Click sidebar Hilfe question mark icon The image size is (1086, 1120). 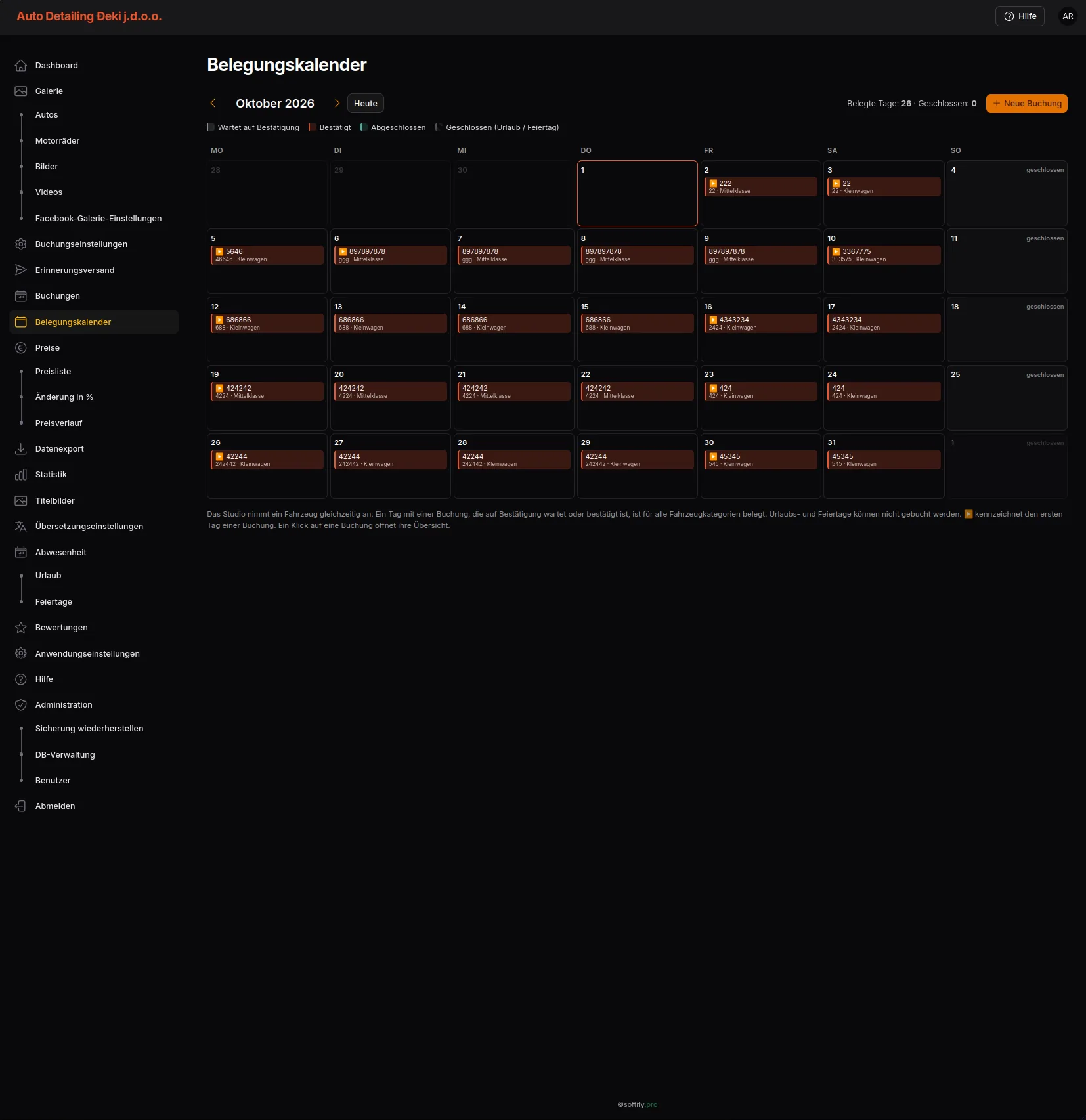point(21,679)
